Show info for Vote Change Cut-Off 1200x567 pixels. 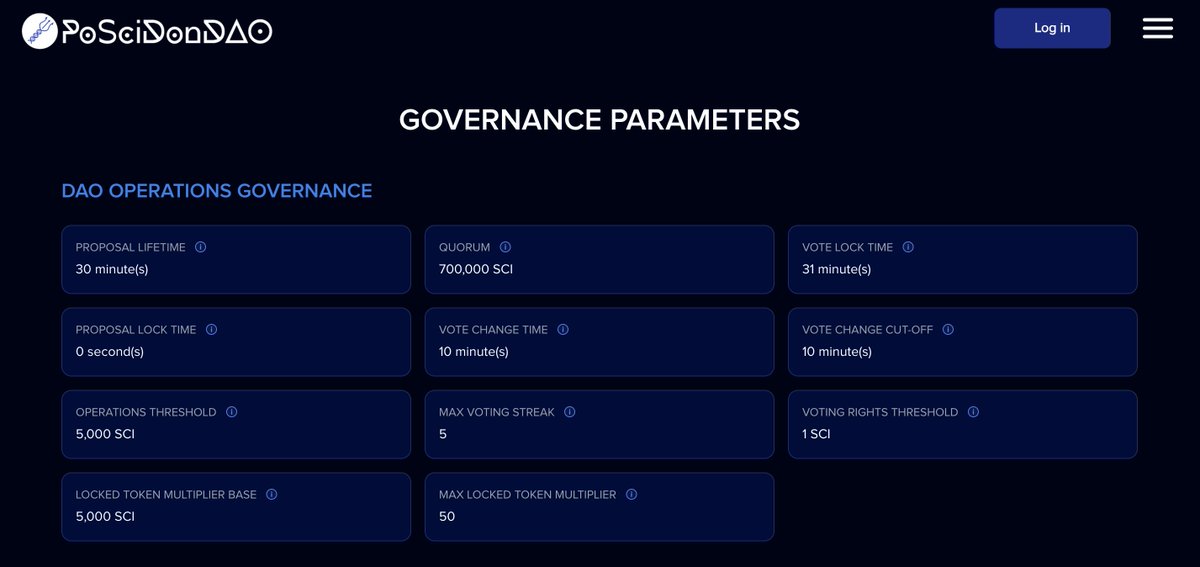(948, 329)
